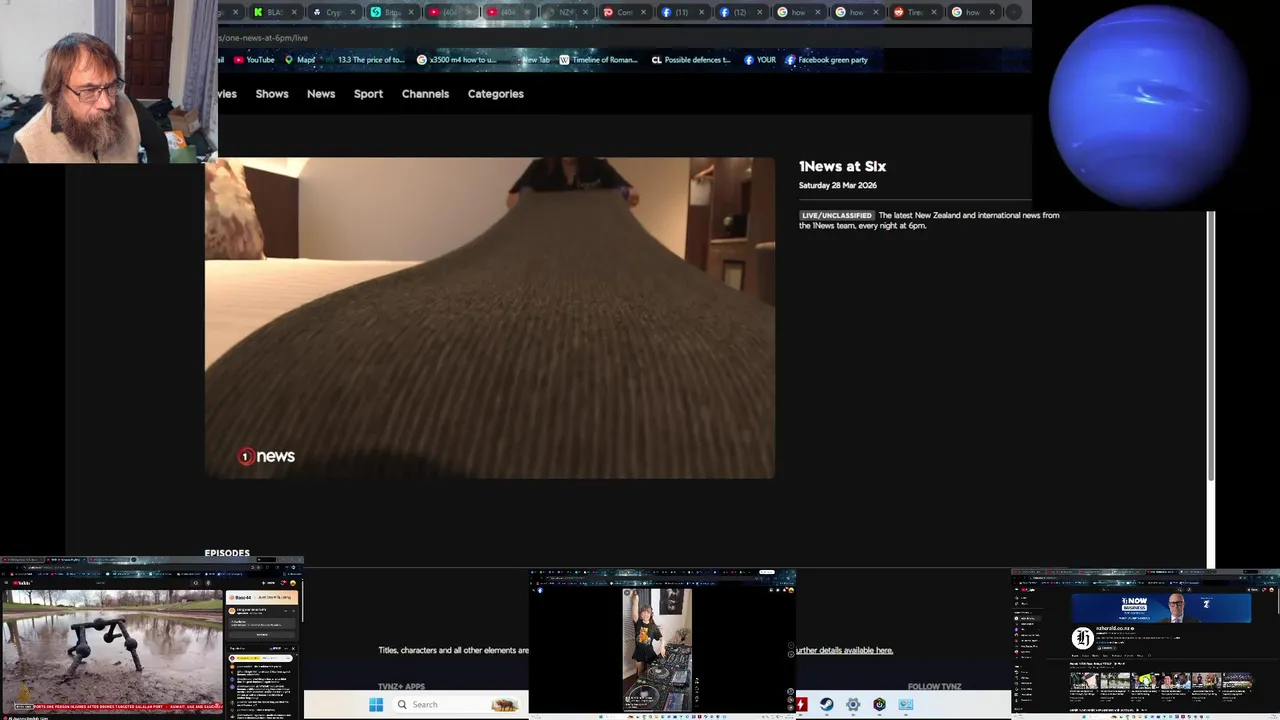Click the Saturday 28 Mar 2026 date
The height and width of the screenshot is (720, 1280).
838,186
